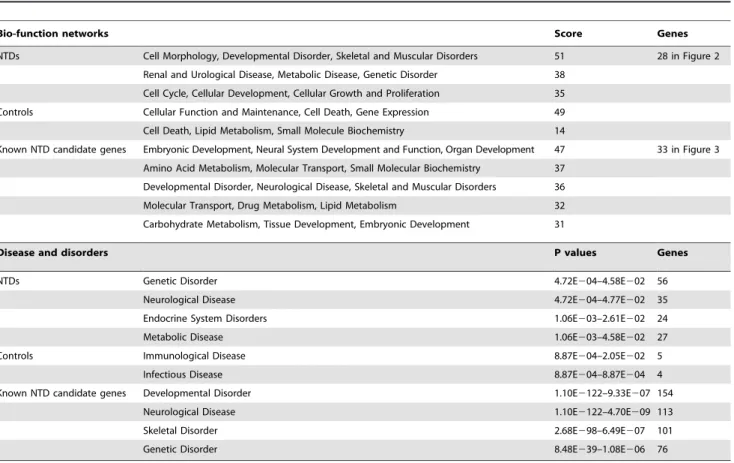
Task: Click '28 in Figure 2' cell
Action: 688,56
